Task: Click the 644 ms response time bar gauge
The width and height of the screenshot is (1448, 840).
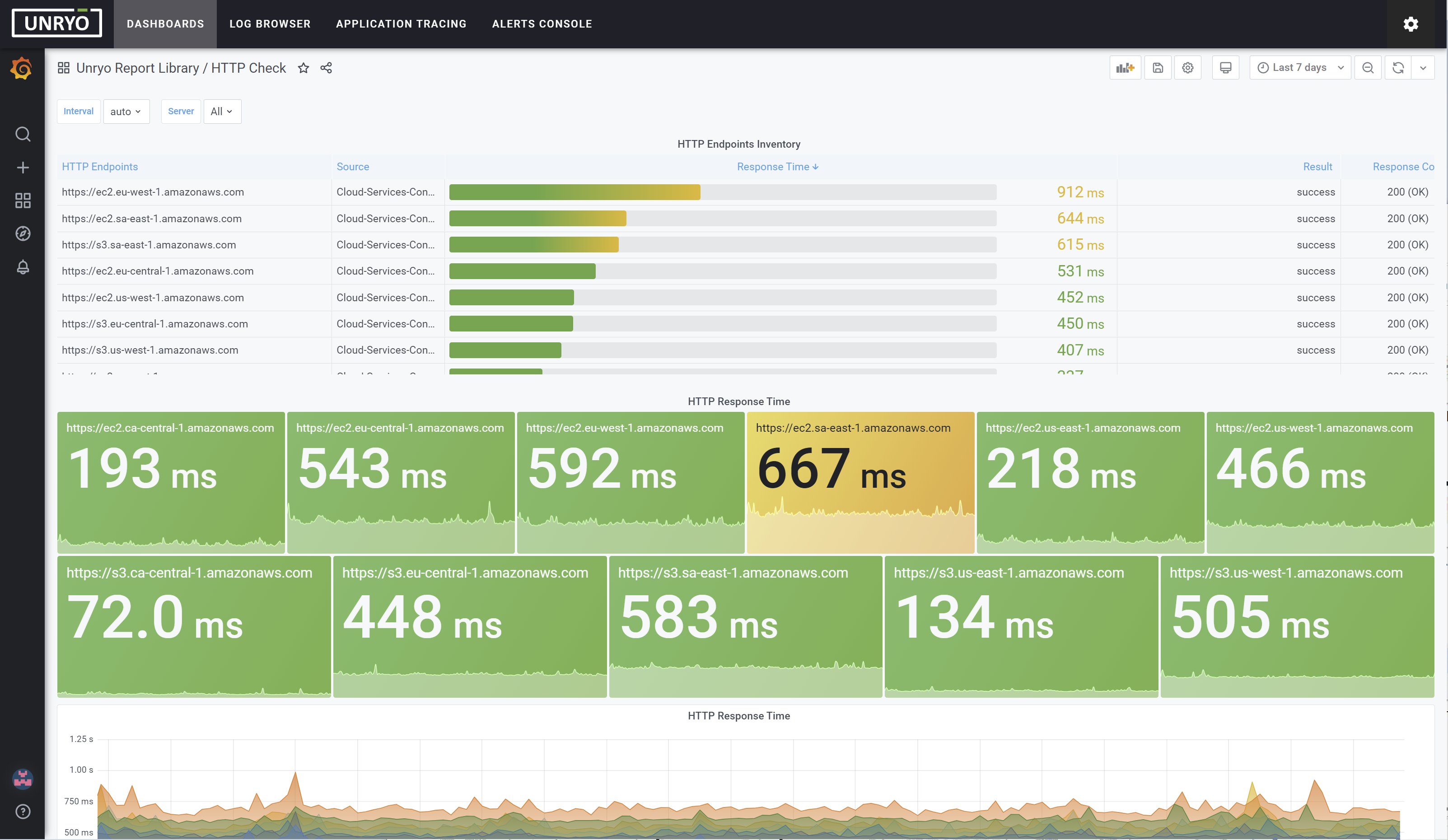Action: 723,218
